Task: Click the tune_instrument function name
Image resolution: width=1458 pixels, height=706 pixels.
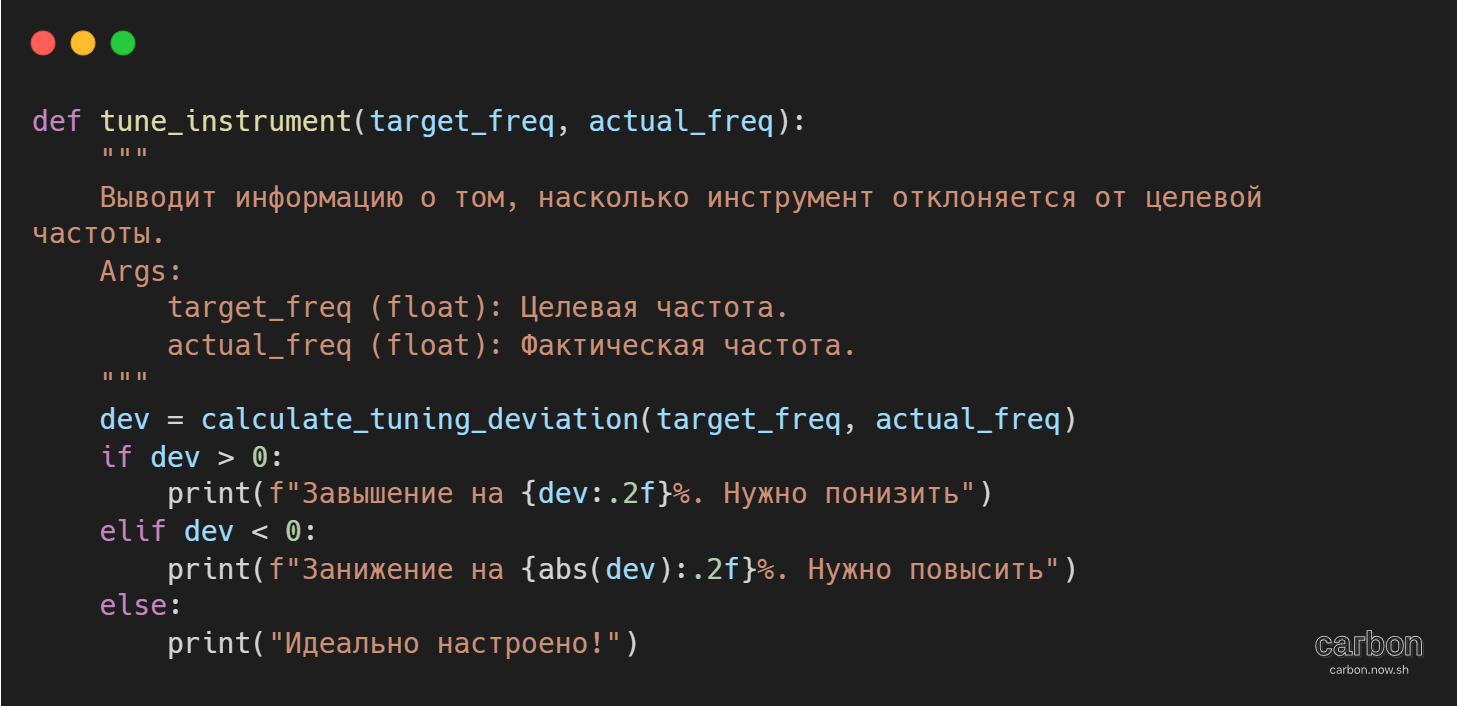Action: click(227, 122)
